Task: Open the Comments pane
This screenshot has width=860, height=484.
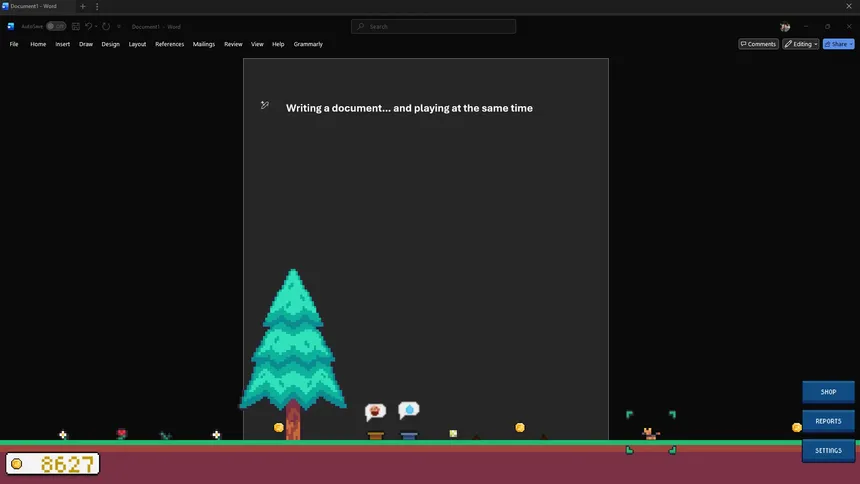Action: (758, 44)
